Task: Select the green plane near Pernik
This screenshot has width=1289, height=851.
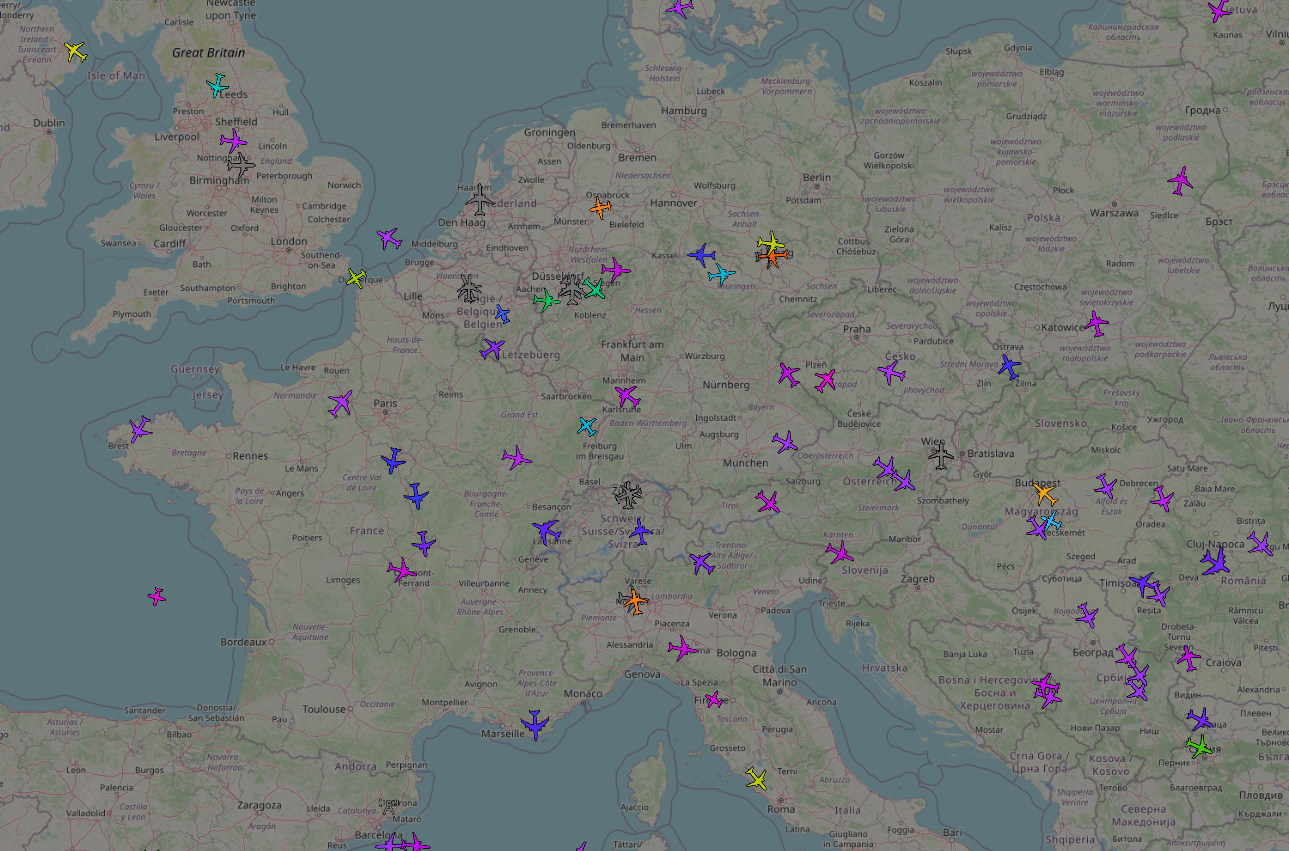Action: coord(1201,746)
